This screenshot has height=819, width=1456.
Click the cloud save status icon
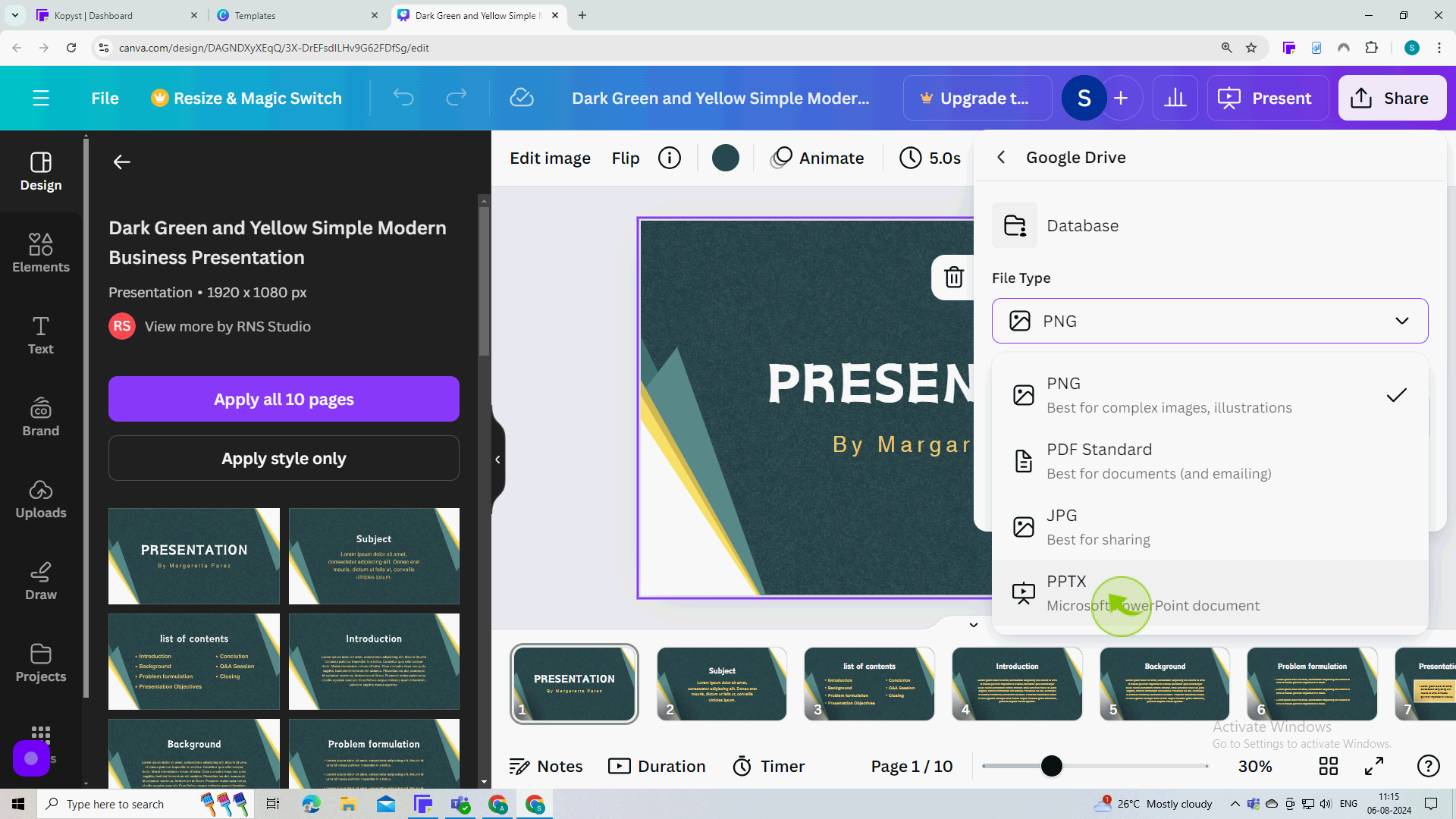click(522, 98)
